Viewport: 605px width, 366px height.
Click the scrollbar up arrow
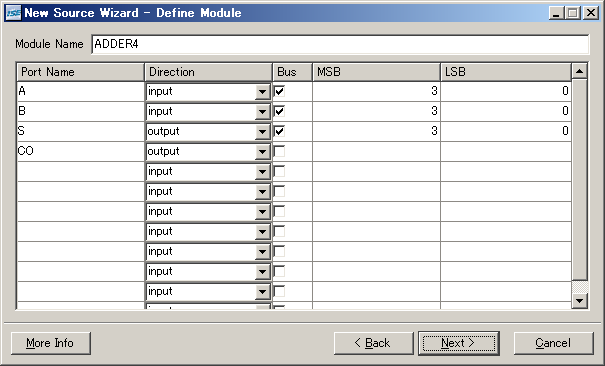[x=580, y=71]
